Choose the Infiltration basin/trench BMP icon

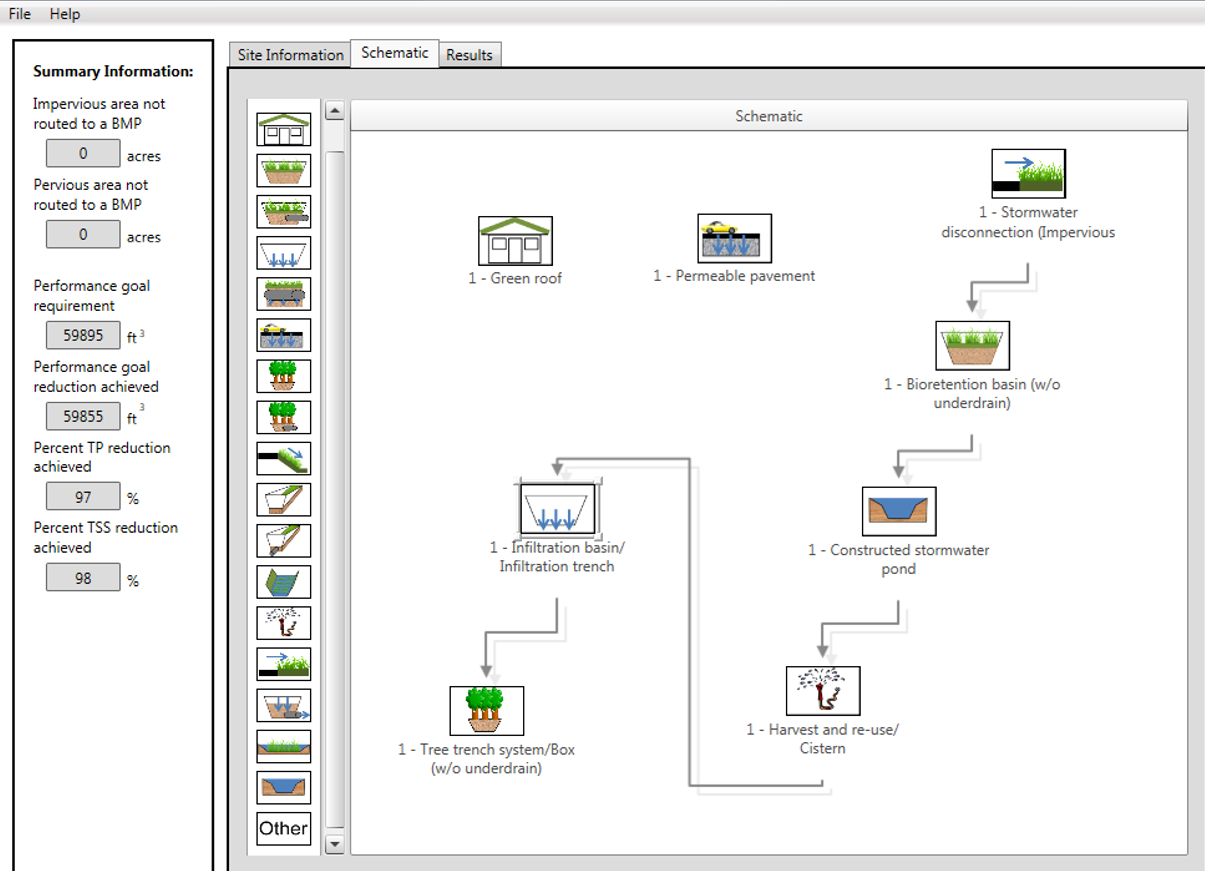[284, 253]
